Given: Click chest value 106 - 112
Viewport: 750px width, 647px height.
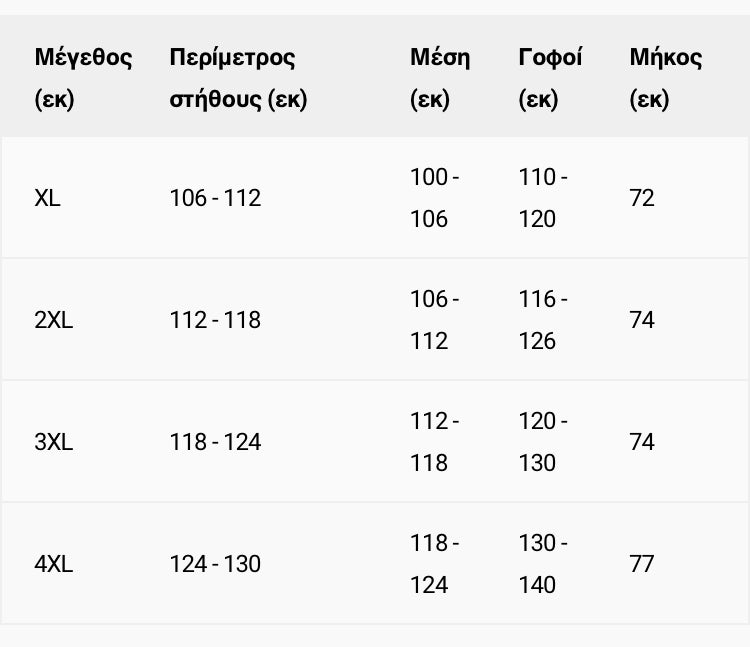Looking at the screenshot, I should [x=215, y=198].
